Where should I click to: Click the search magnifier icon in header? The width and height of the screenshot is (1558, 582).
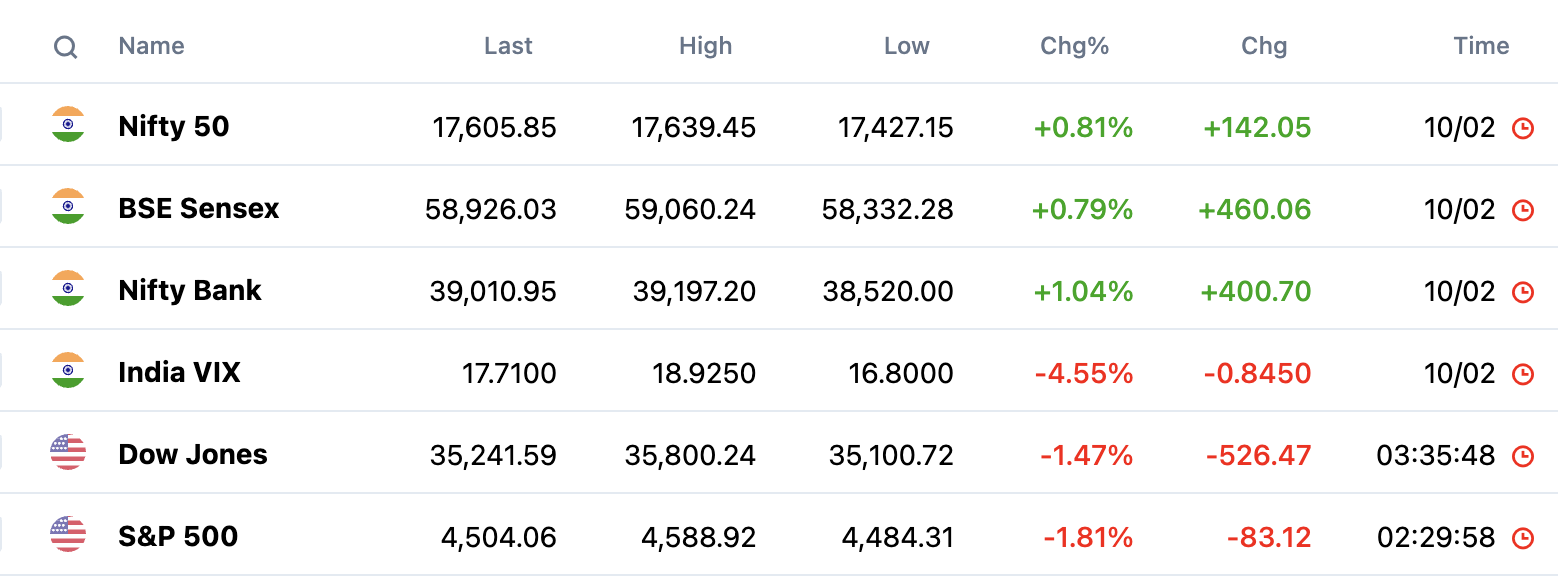point(66,47)
